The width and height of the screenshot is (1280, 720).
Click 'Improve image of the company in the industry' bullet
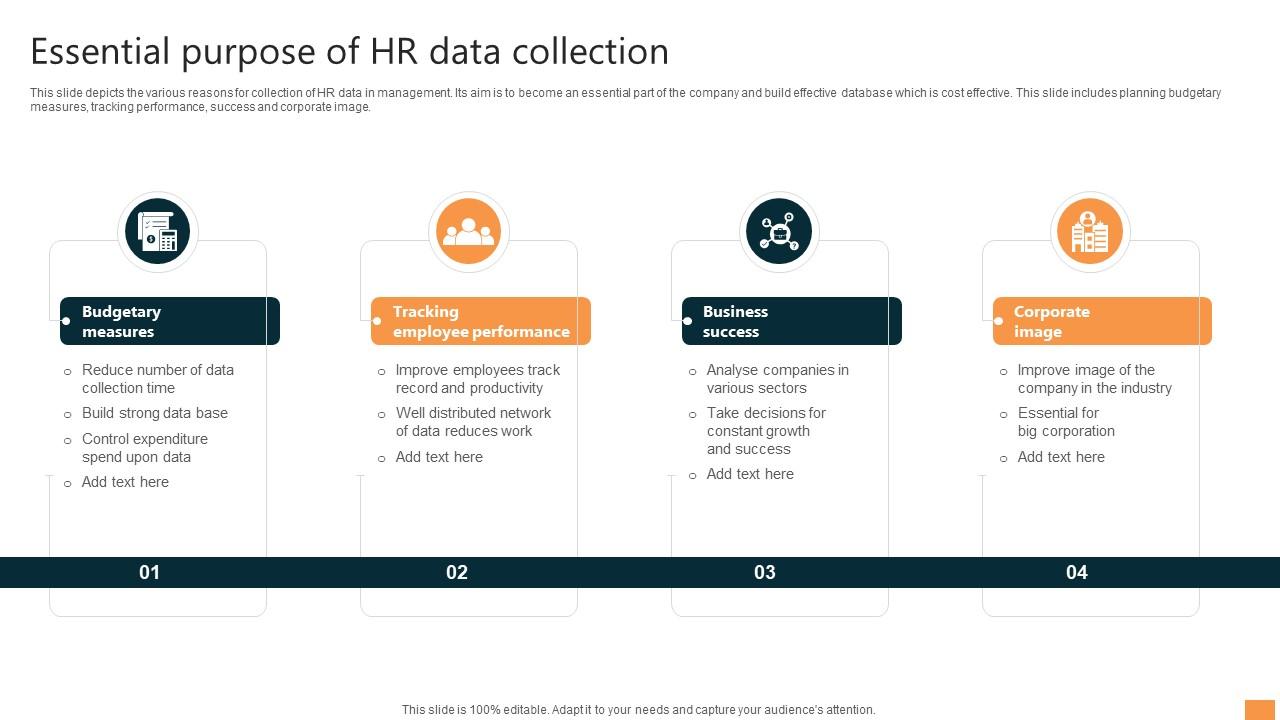[1095, 379]
